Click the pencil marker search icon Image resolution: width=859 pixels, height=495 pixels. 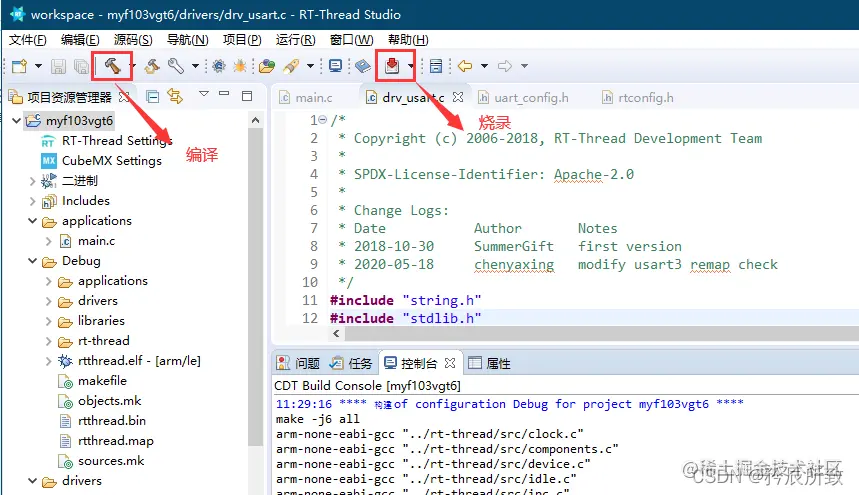coord(291,66)
